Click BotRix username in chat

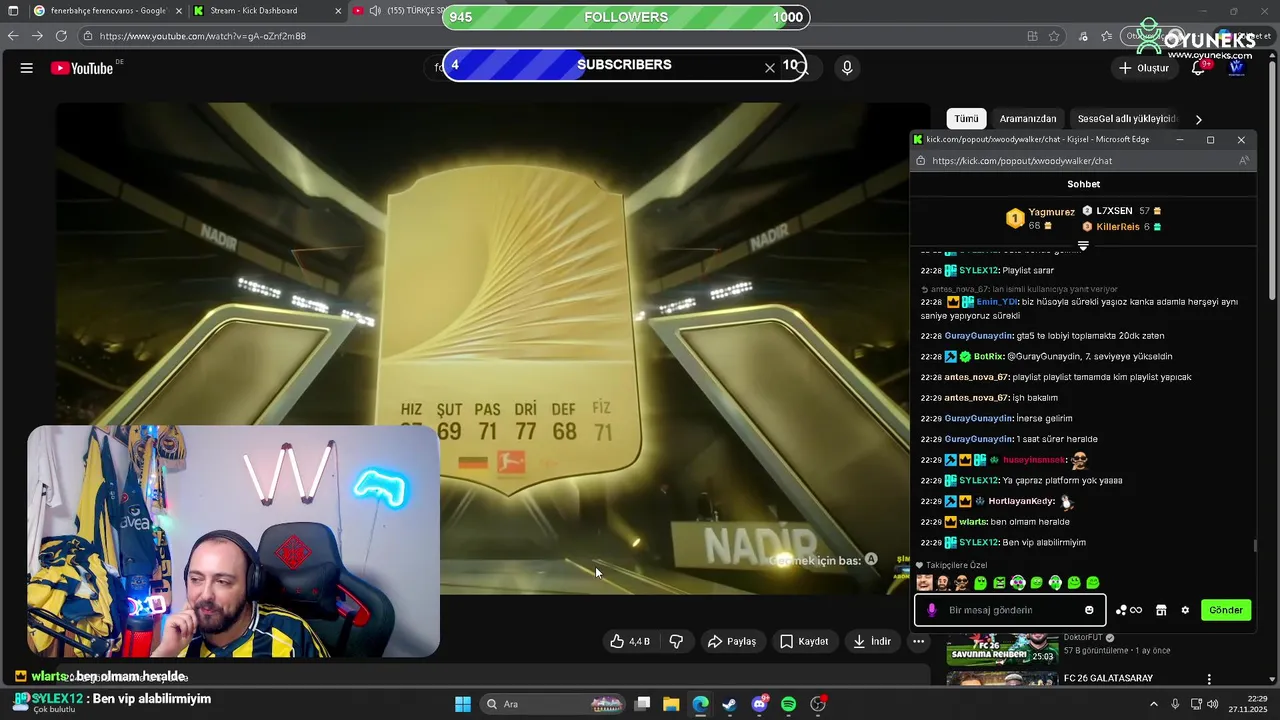pyautogui.click(x=988, y=357)
